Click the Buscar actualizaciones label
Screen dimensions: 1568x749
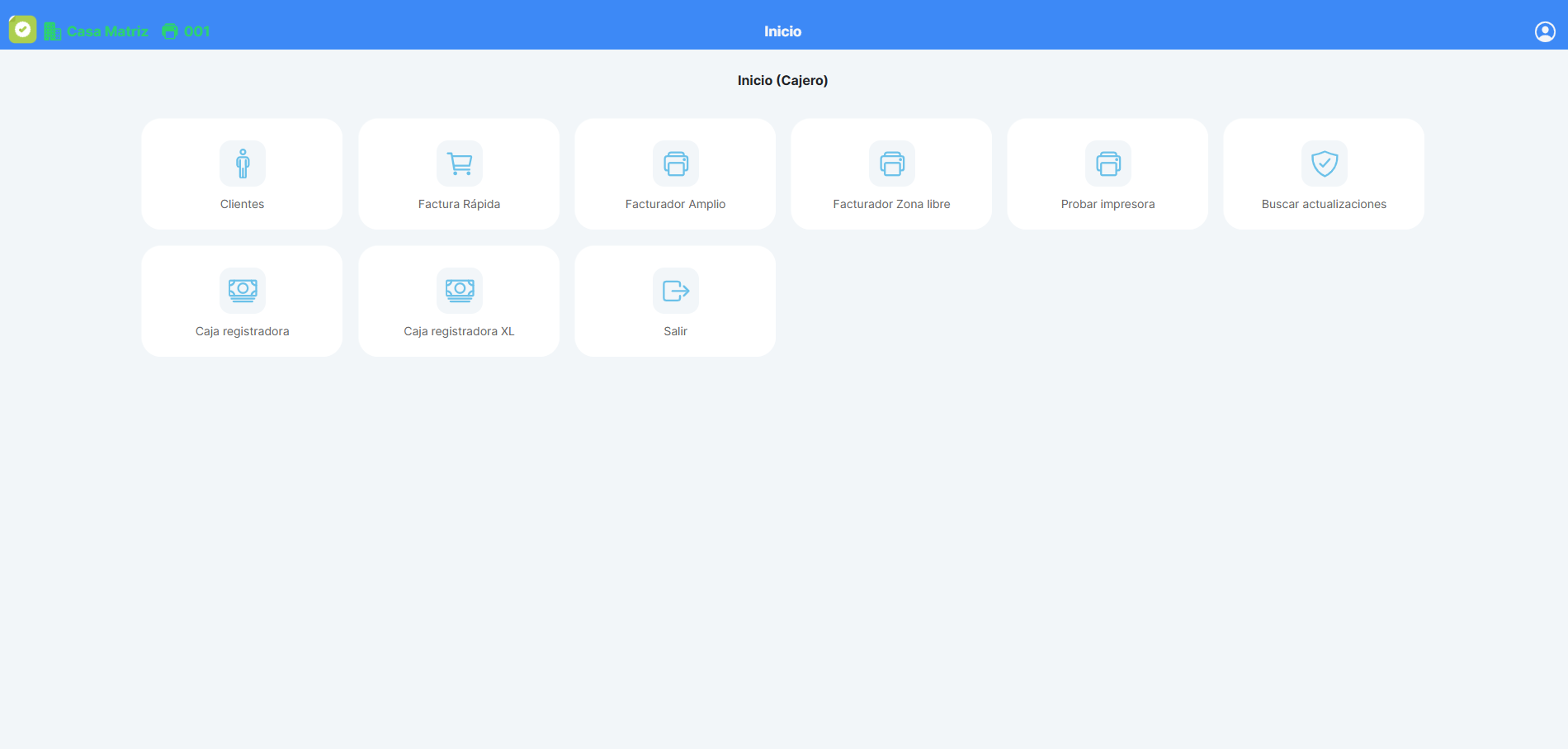click(x=1324, y=204)
